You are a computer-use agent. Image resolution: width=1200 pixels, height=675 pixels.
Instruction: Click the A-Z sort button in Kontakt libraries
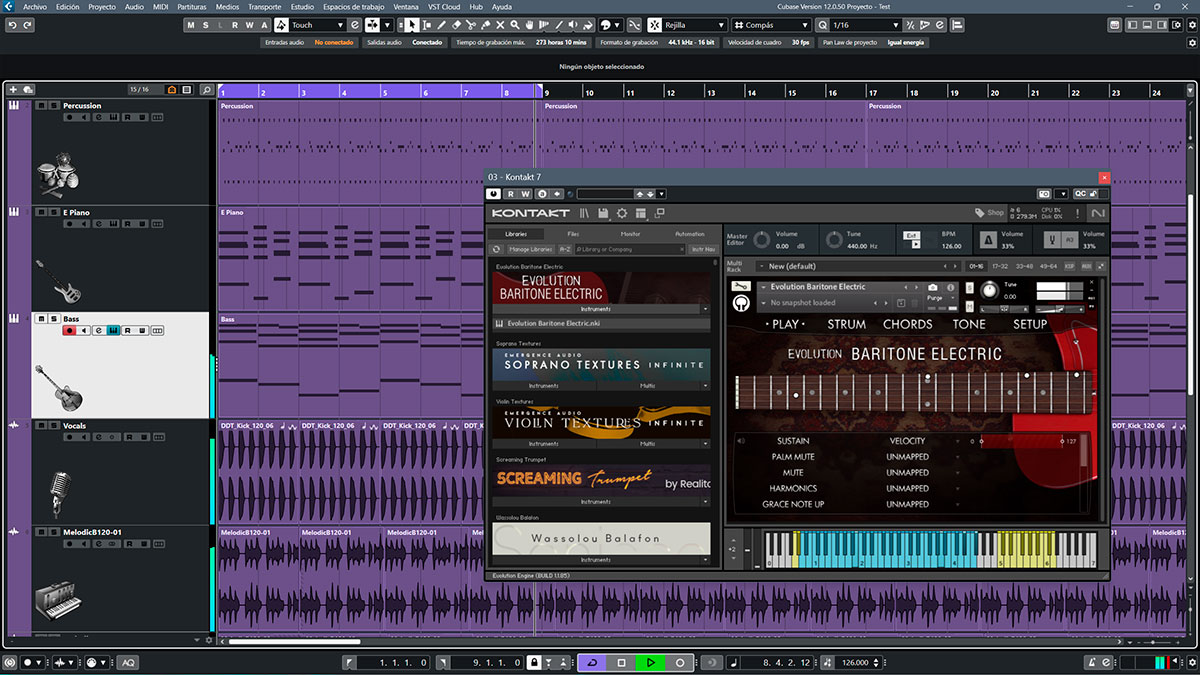[x=565, y=249]
